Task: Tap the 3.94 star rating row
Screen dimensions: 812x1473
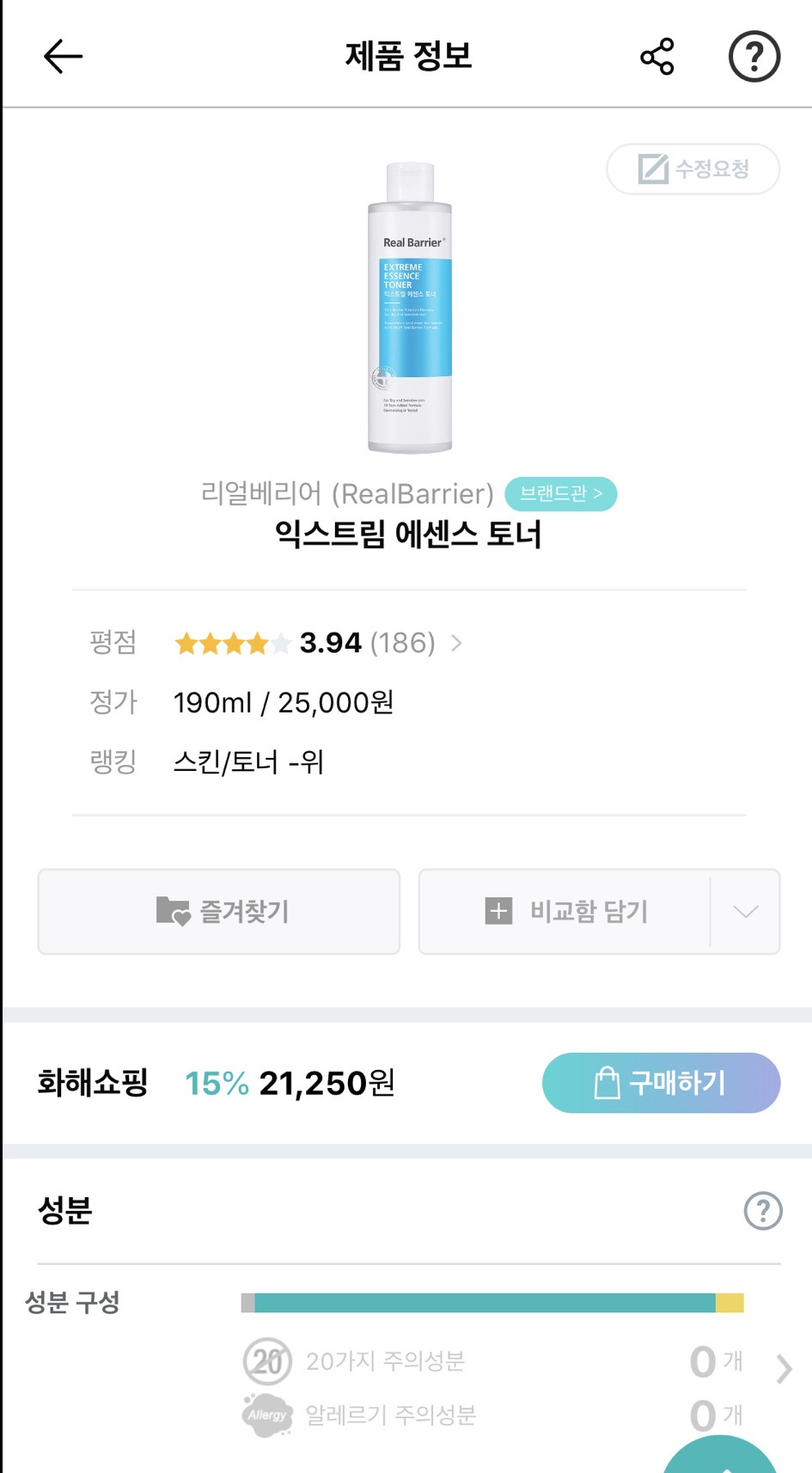Action: point(304,643)
